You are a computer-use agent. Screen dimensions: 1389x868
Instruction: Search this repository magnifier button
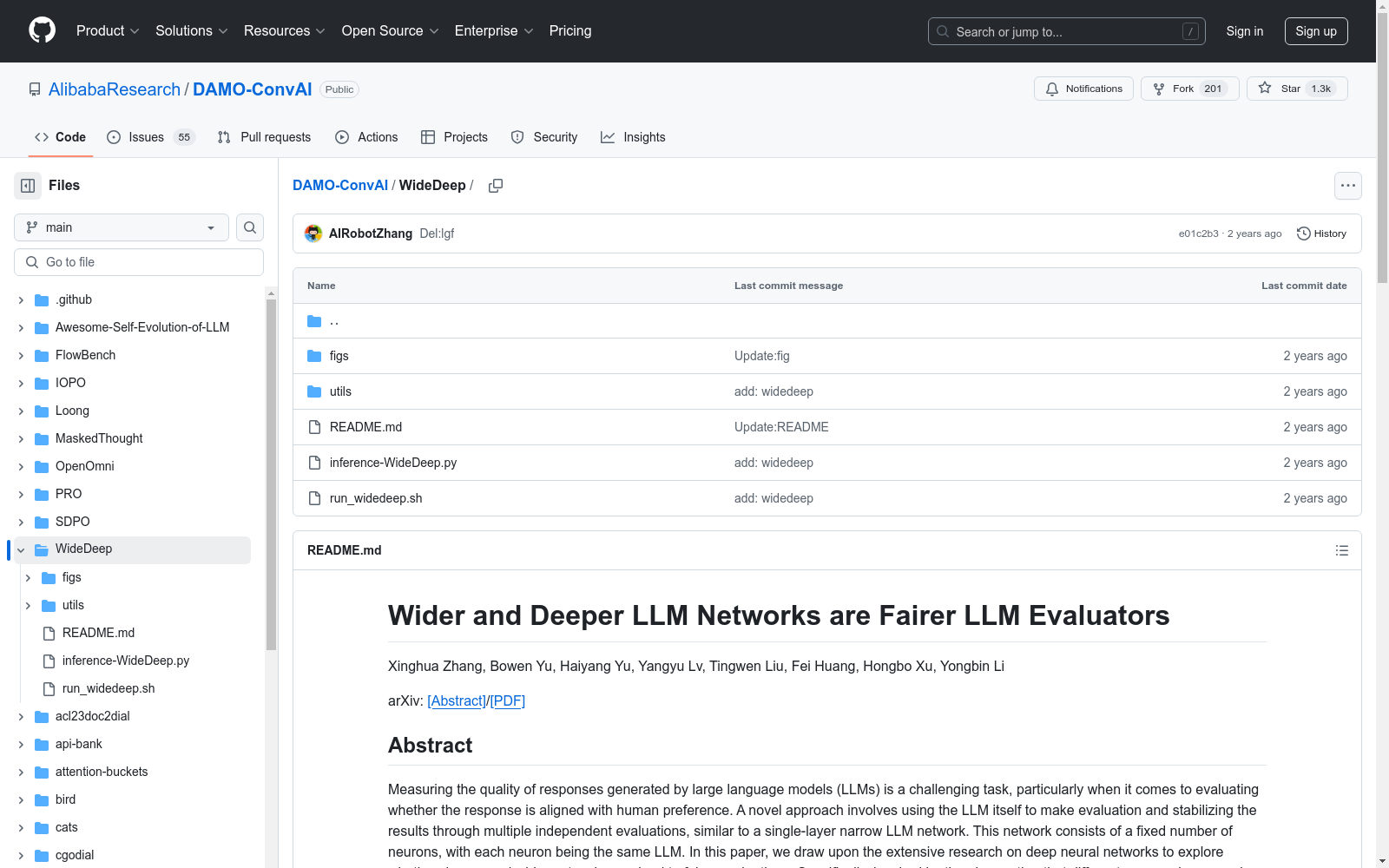point(250,227)
